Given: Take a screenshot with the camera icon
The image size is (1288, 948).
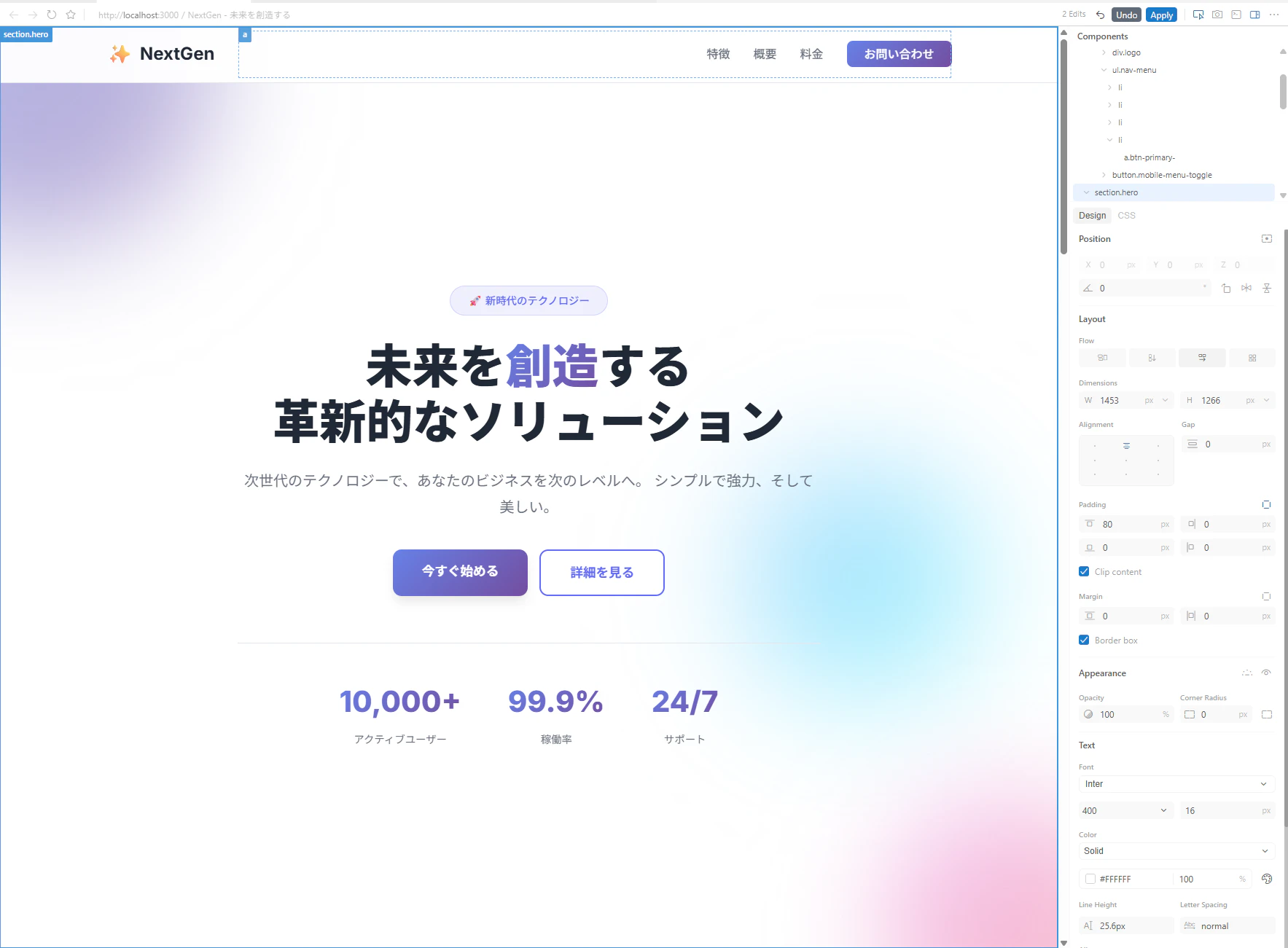Looking at the screenshot, I should [1217, 14].
